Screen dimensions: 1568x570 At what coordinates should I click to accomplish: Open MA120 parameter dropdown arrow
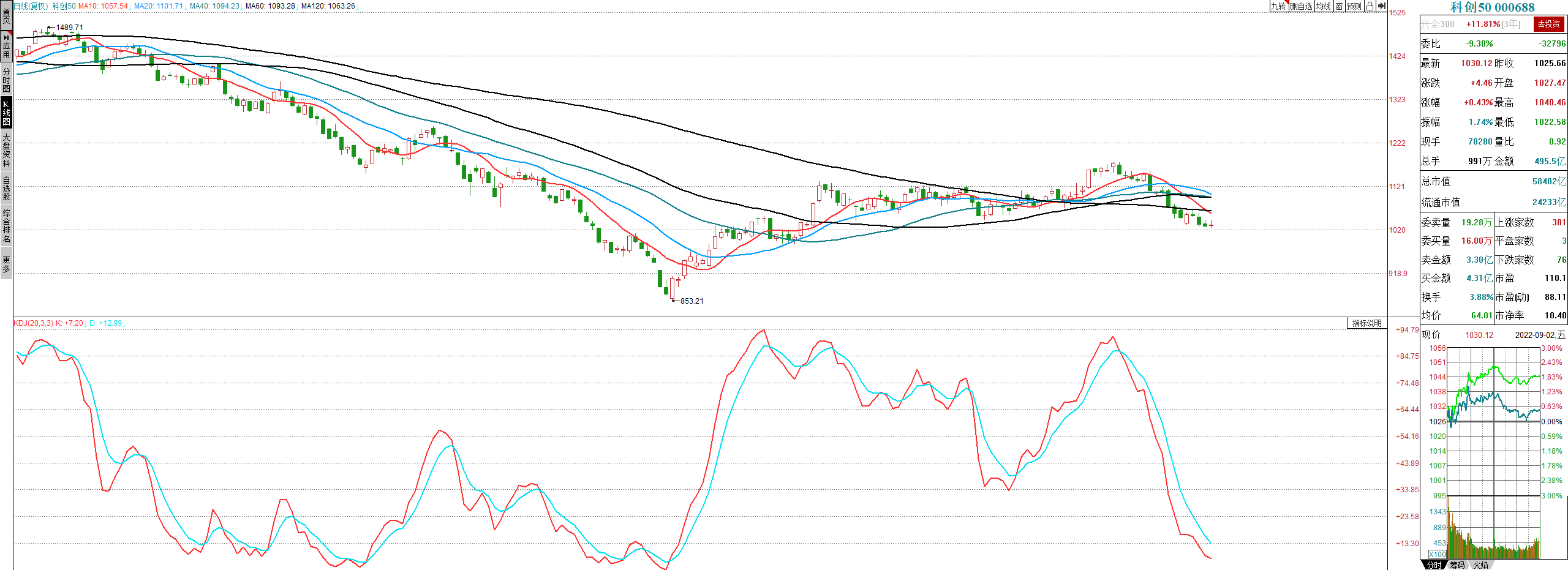pyautogui.click(x=358, y=6)
